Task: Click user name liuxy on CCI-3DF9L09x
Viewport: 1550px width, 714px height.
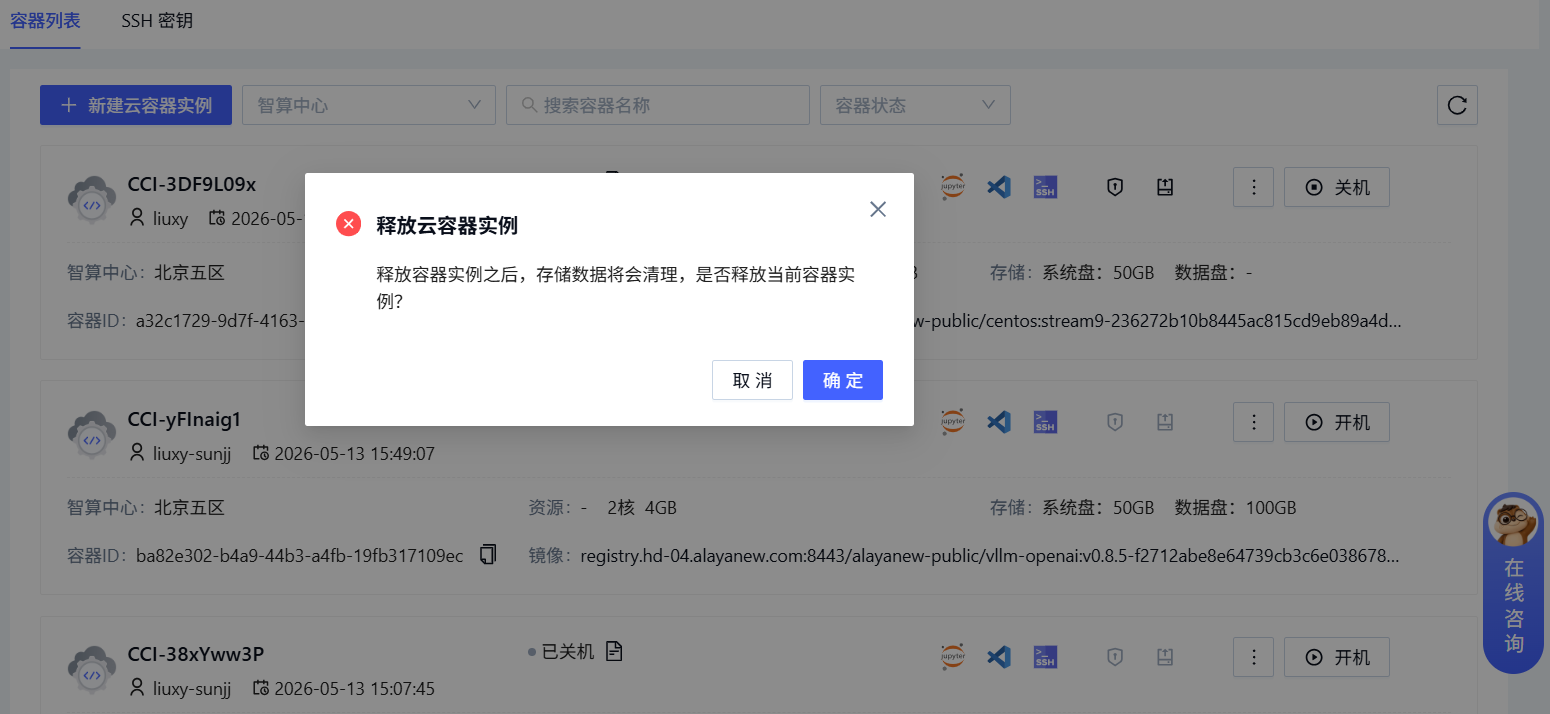Action: [170, 219]
